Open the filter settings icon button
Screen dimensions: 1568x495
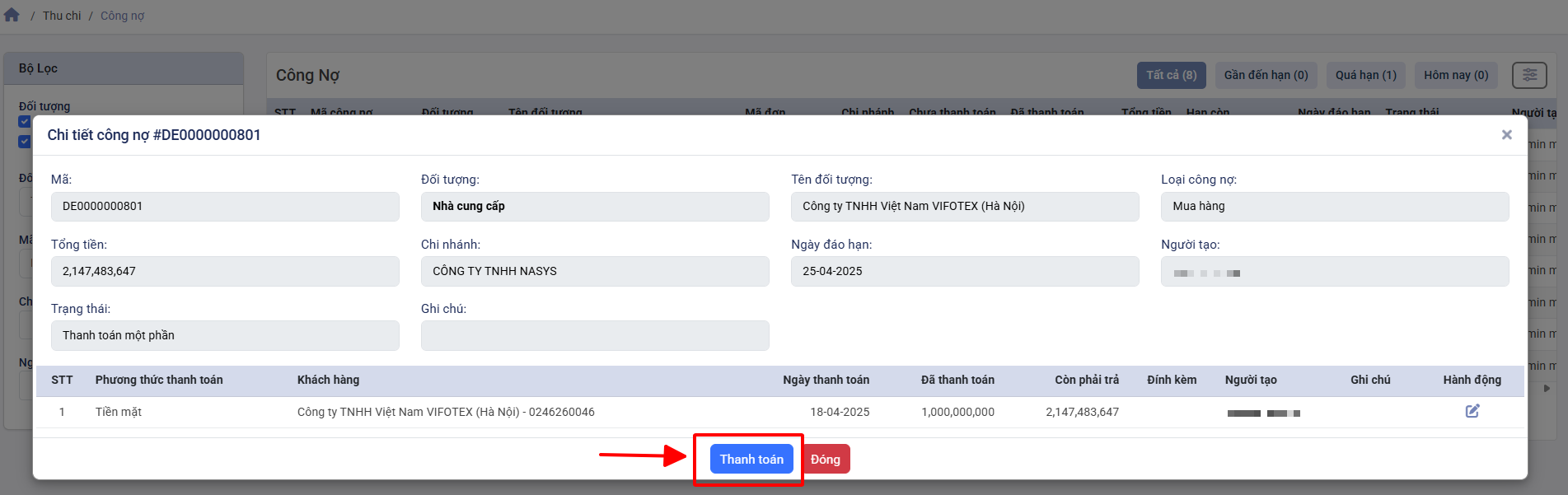click(1529, 75)
